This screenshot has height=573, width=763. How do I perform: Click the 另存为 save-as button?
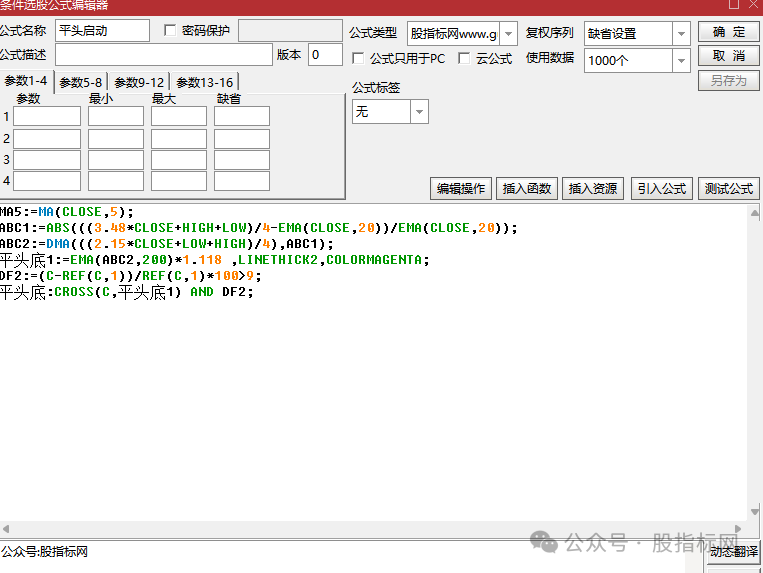pos(728,81)
